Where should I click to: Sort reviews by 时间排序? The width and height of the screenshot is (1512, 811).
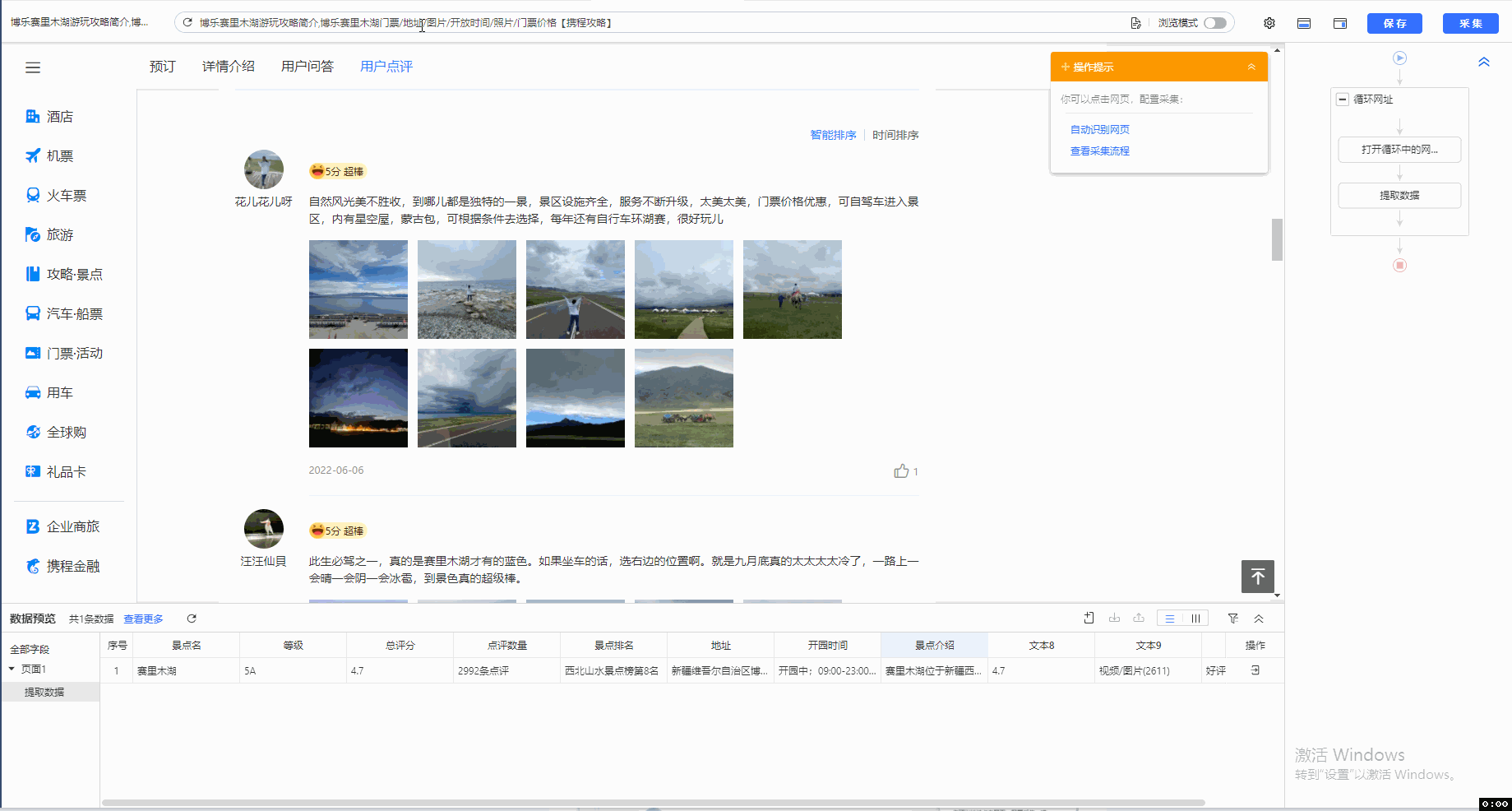click(895, 135)
